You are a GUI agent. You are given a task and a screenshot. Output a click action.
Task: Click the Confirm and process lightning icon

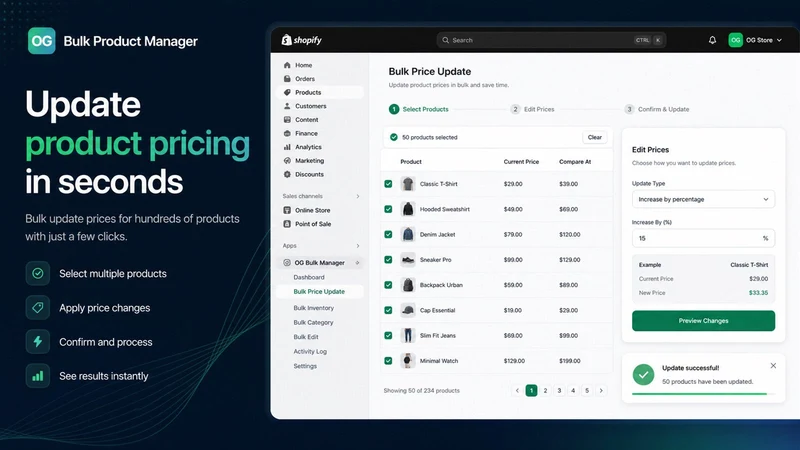[x=38, y=342]
